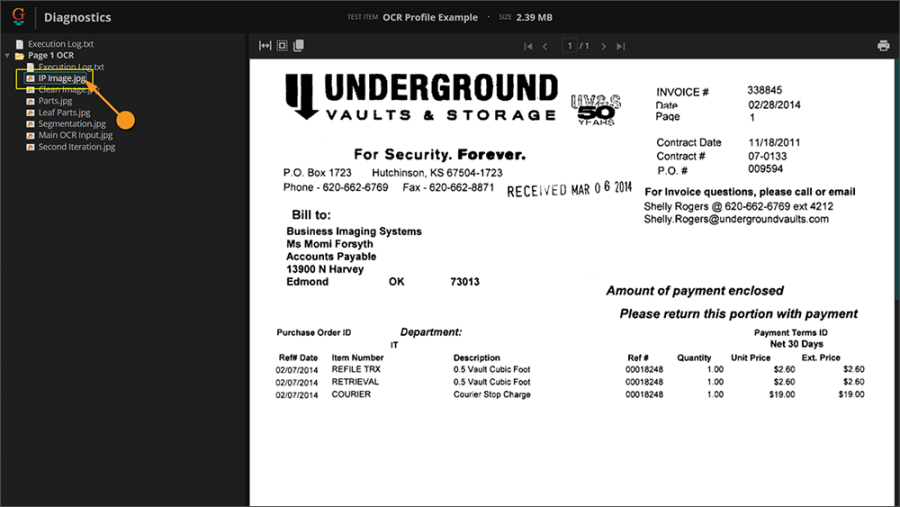
Task: Click the image icon beside Leaf Parts.jpg
Action: click(x=30, y=113)
